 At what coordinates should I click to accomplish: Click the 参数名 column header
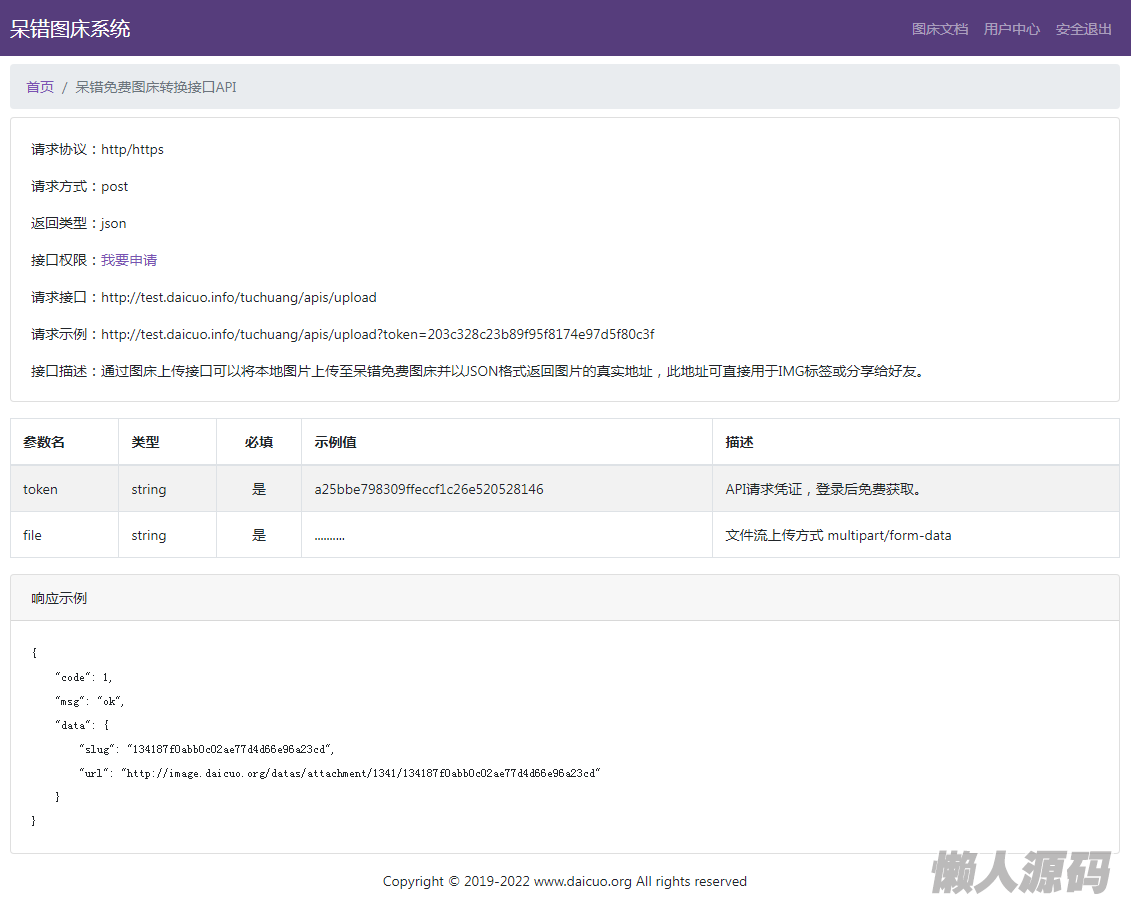point(44,442)
